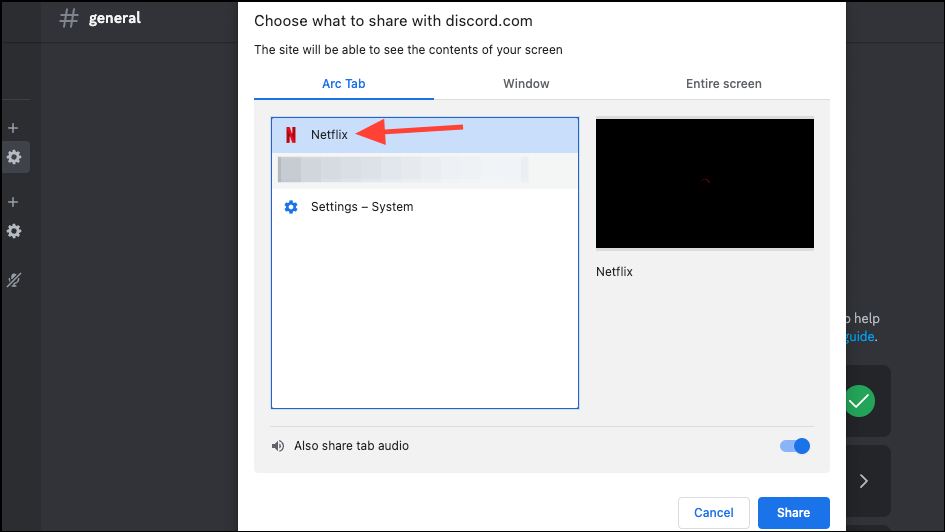Click the hash icon next to general
945x532 pixels.
coord(69,18)
